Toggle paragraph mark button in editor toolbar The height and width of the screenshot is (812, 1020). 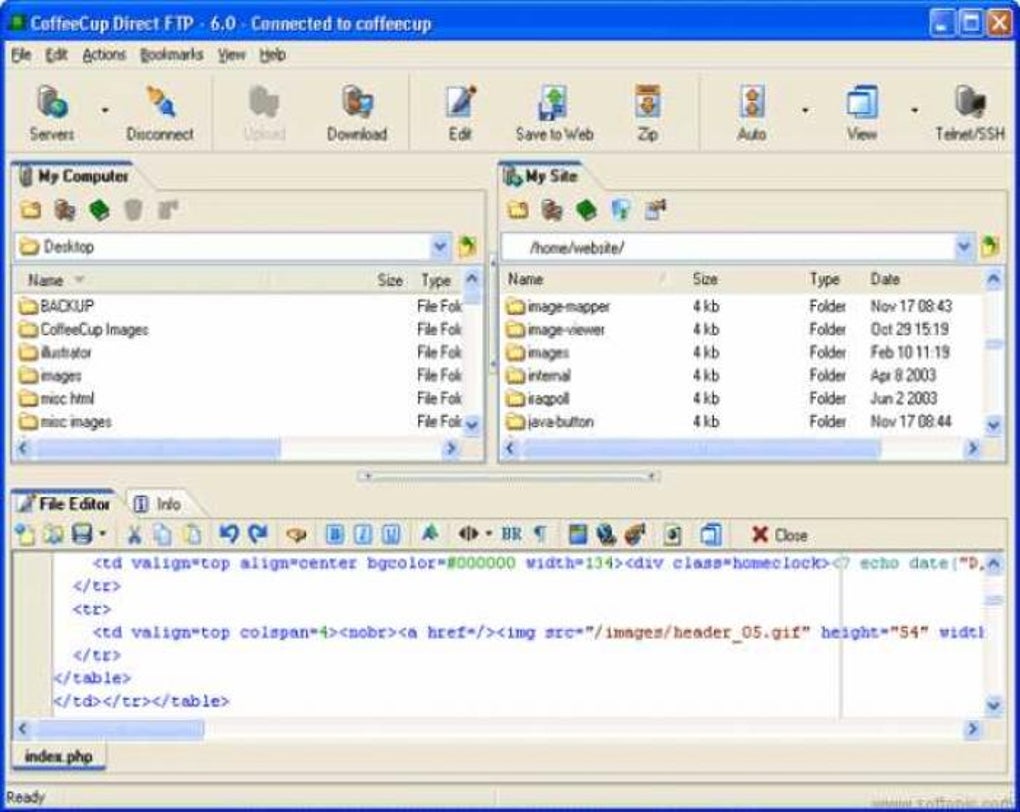point(540,535)
